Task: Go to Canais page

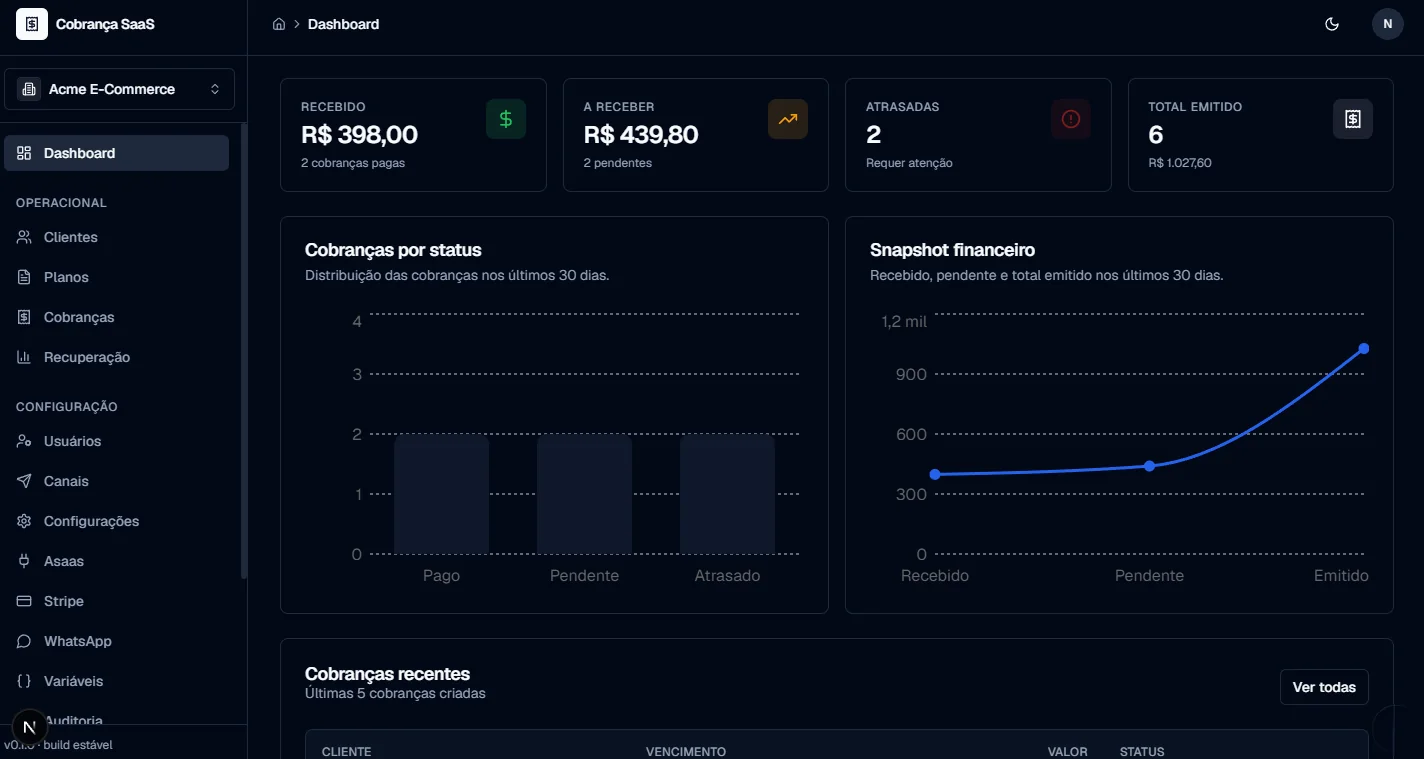Action: 117,481
